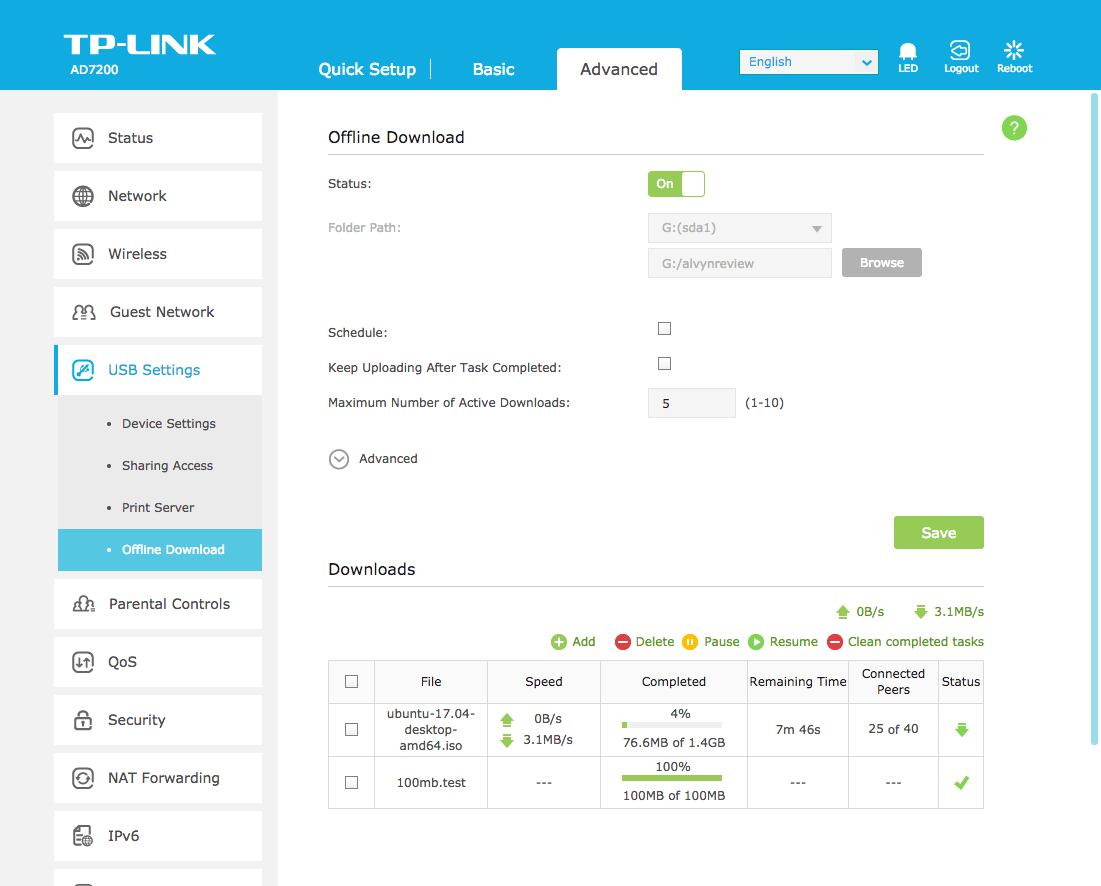
Task: Open the English language dropdown
Action: point(808,62)
